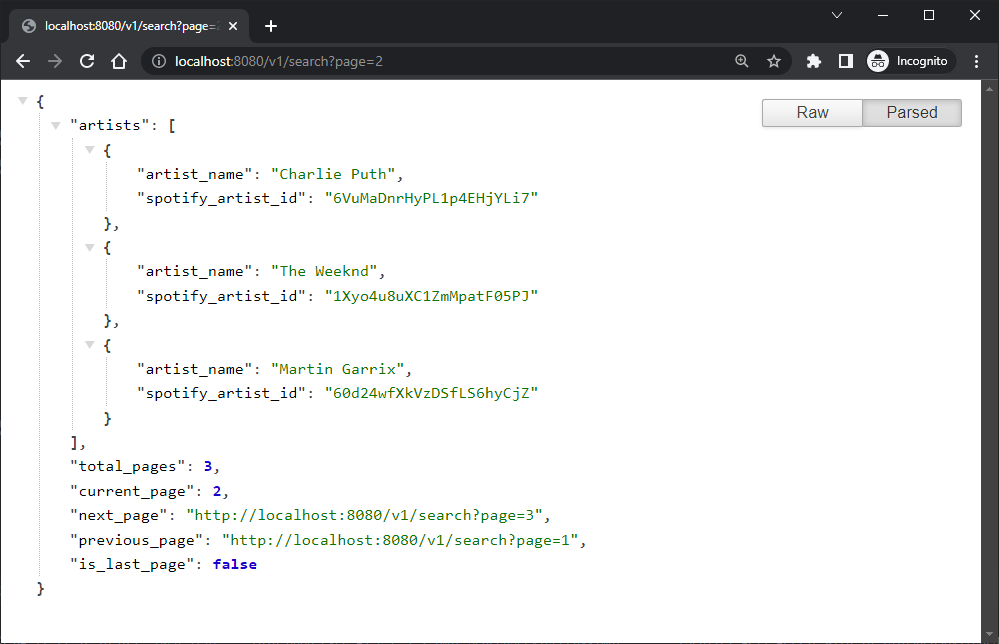The width and height of the screenshot is (999, 644).
Task: Collapse the root JSON object
Action: tap(22, 100)
